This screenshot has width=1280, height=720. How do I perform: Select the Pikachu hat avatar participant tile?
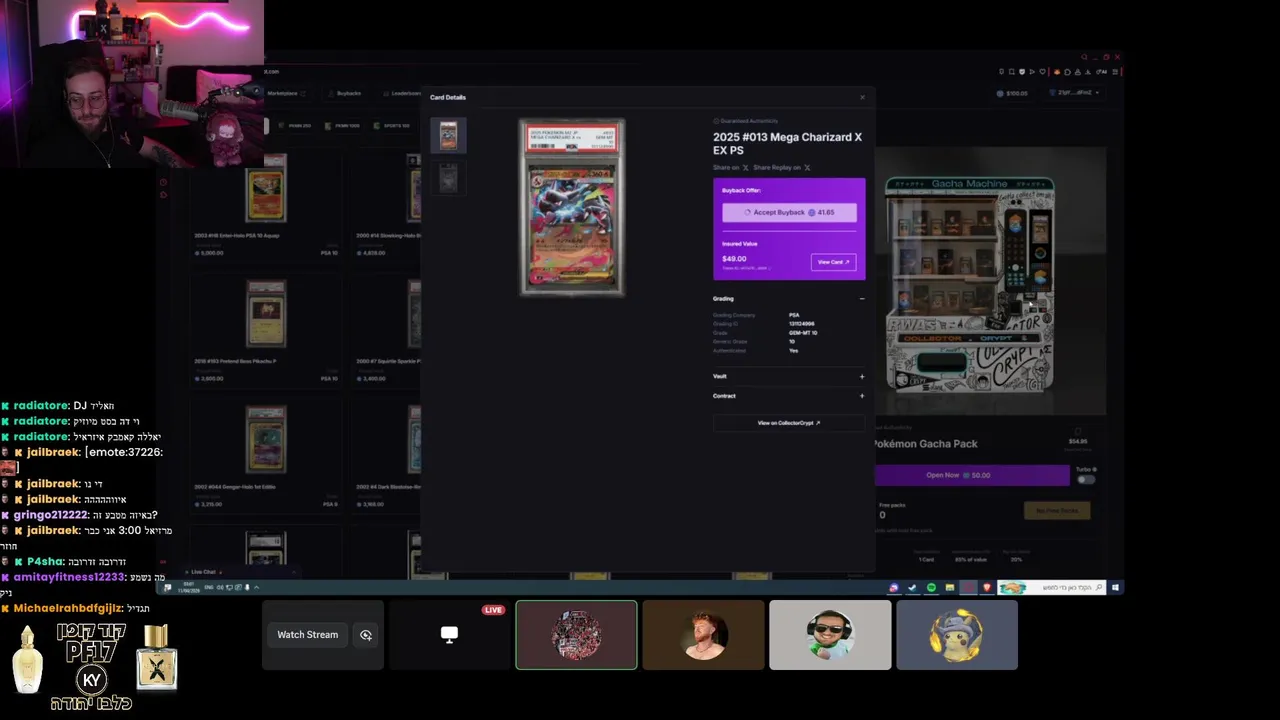[x=957, y=635]
